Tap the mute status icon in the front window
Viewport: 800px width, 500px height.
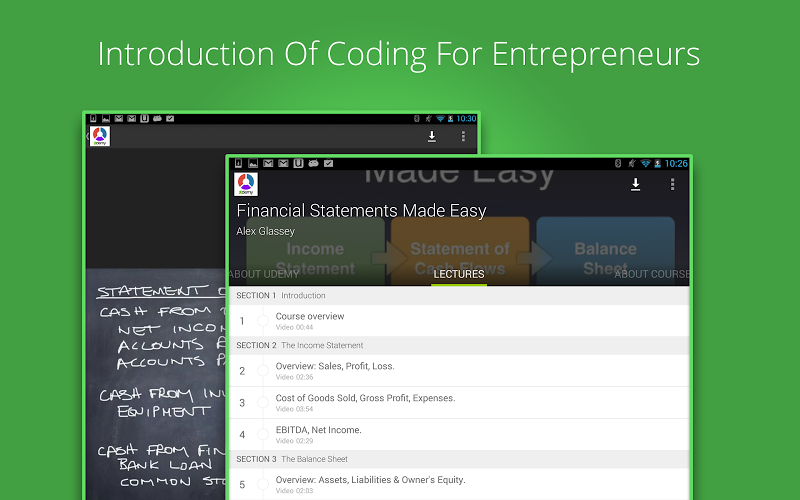pyautogui.click(x=632, y=163)
